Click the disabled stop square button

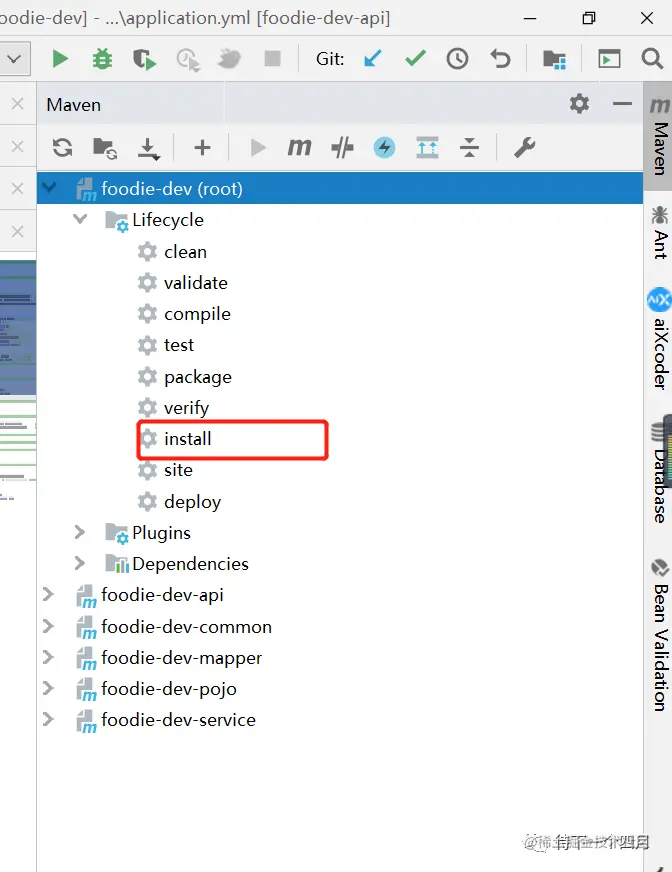[x=272, y=58]
